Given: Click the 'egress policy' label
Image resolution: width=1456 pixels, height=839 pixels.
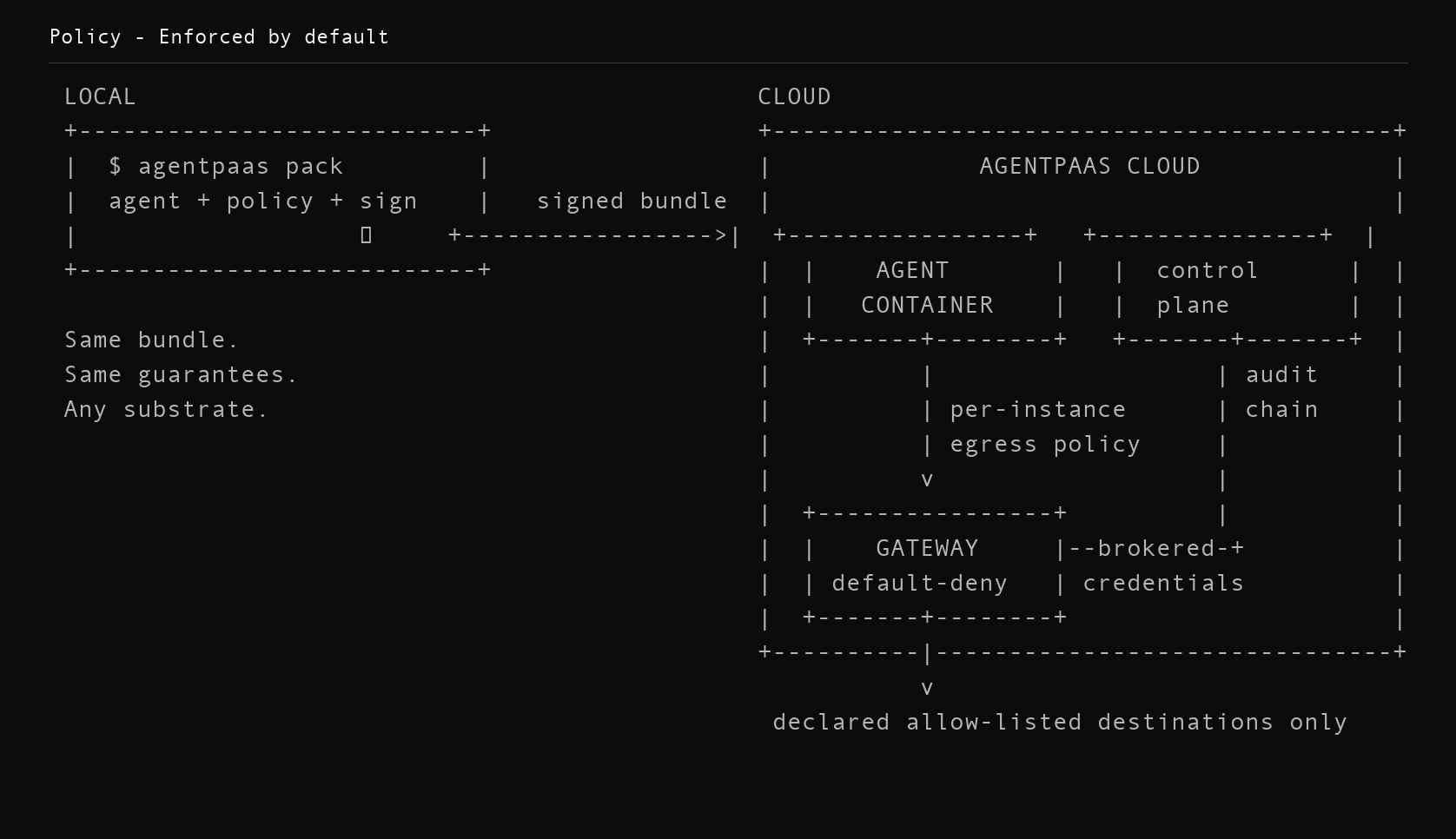Looking at the screenshot, I should point(1044,444).
